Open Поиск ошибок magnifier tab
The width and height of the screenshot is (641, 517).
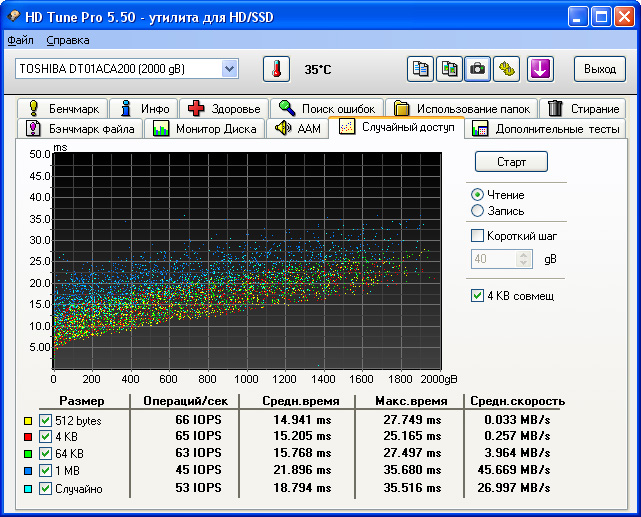(x=328, y=108)
